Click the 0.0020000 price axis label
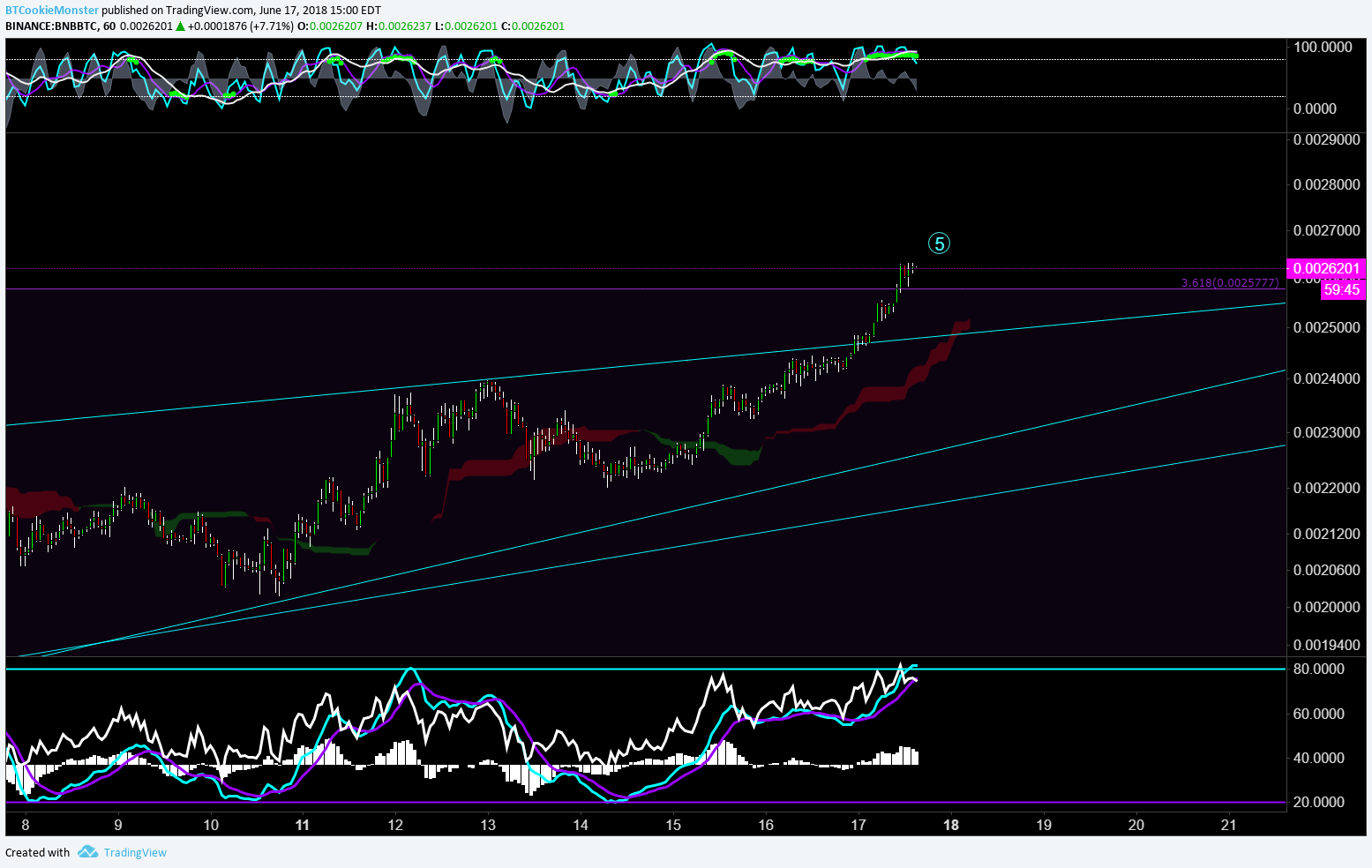Screen dimensions: 1372x868 pyautogui.click(x=1327, y=607)
